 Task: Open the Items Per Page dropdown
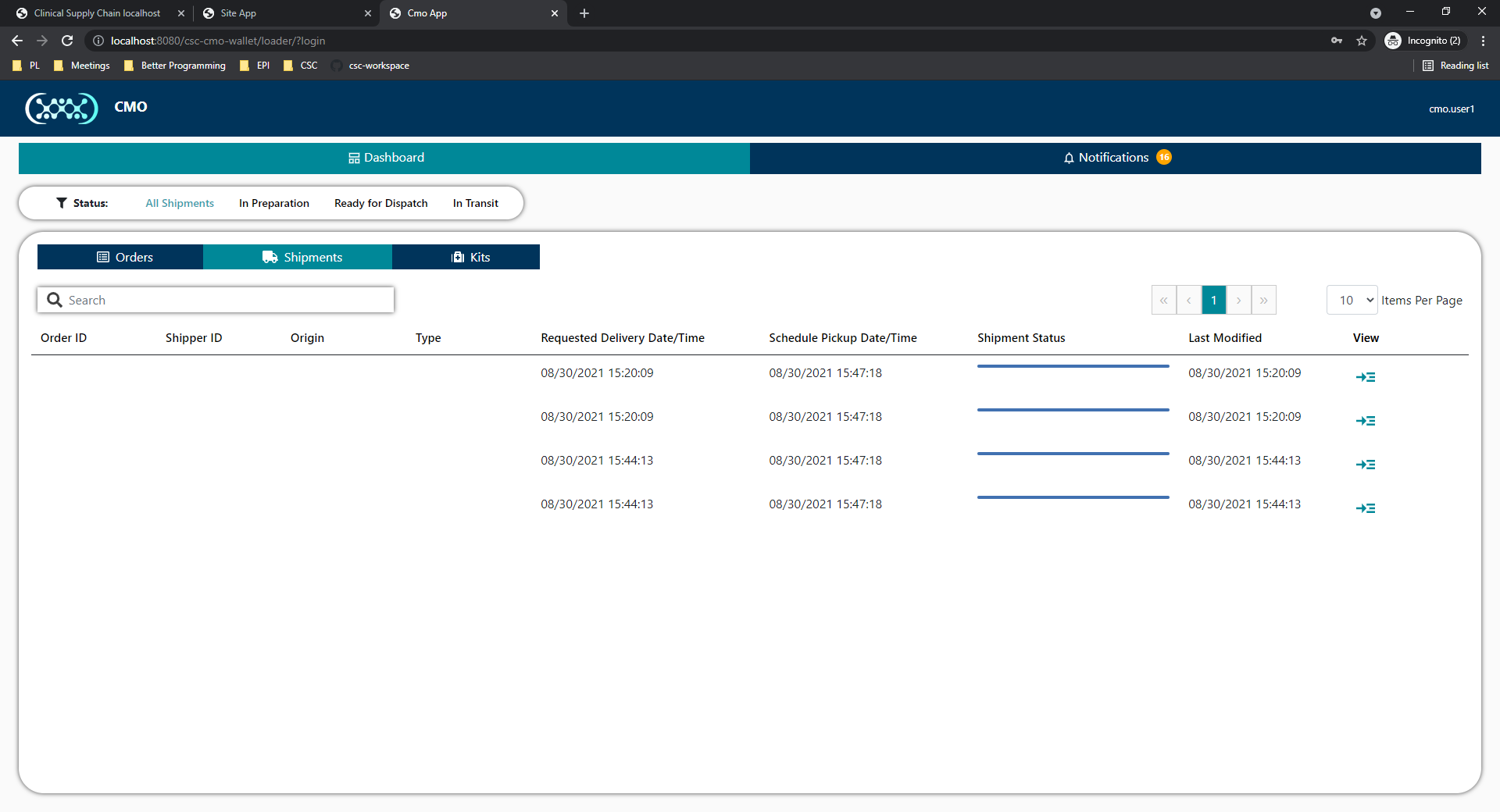click(1351, 299)
